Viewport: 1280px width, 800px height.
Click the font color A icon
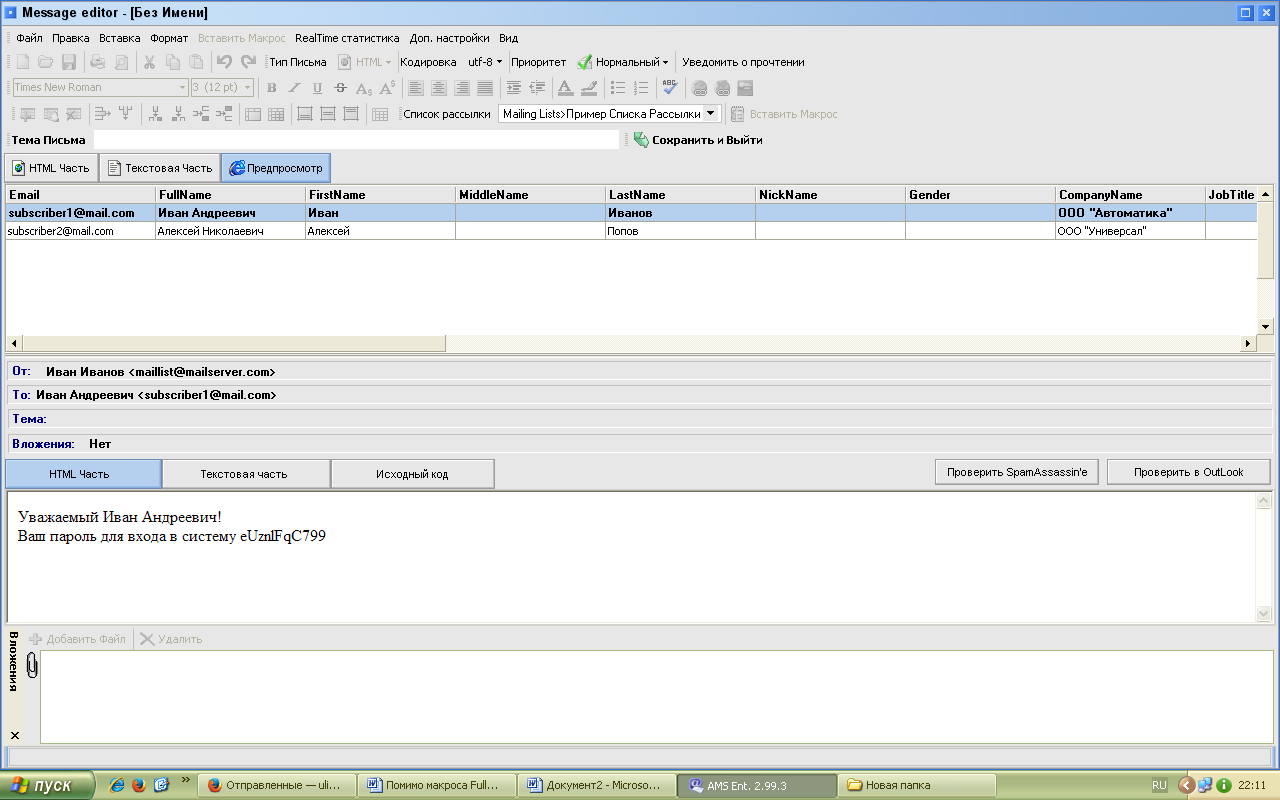(565, 88)
